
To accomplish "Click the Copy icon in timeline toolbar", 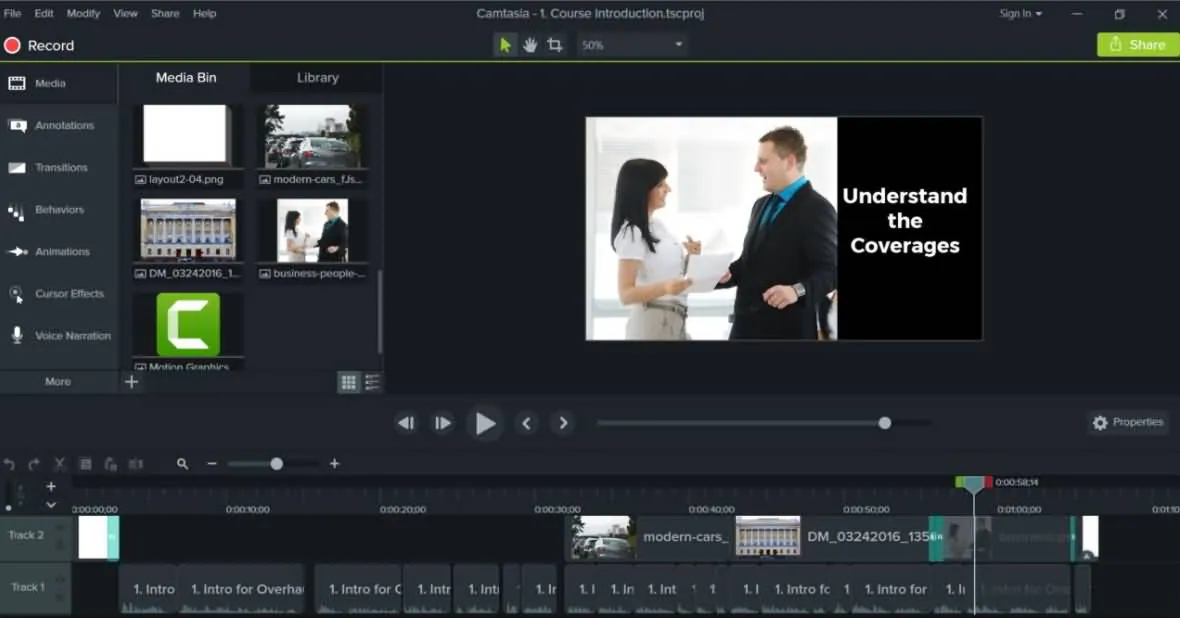I will tap(85, 464).
